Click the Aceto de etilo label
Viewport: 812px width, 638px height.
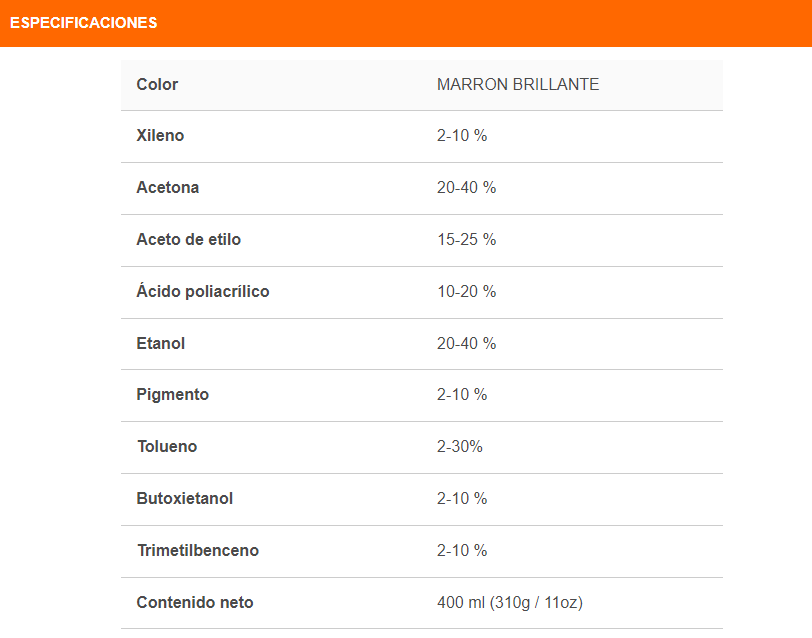point(188,240)
